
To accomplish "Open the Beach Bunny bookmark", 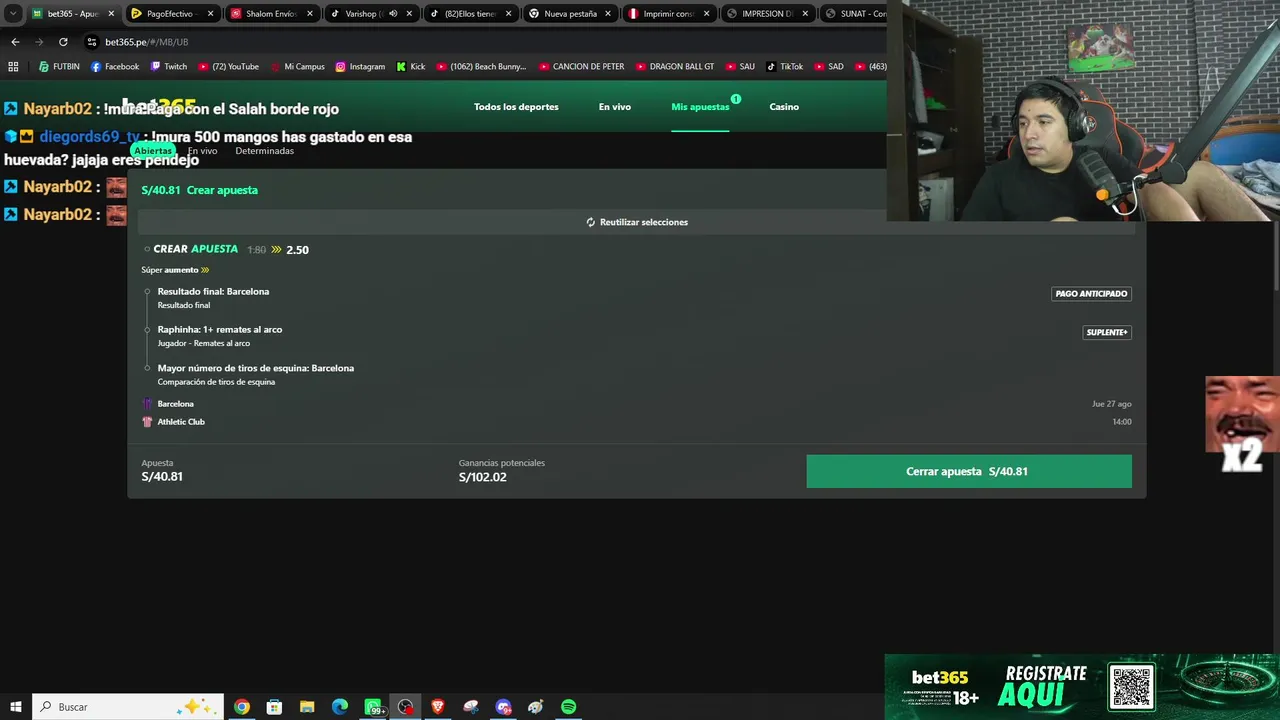I will tap(482, 67).
